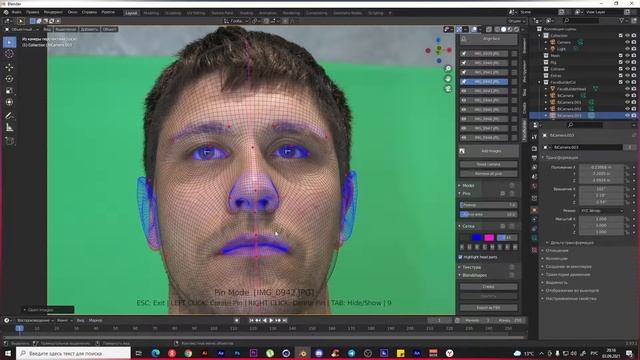Toggle the Jump to Endpoints button in timeline
Image resolution: width=640 pixels, height=360 pixels.
[x=285, y=320]
